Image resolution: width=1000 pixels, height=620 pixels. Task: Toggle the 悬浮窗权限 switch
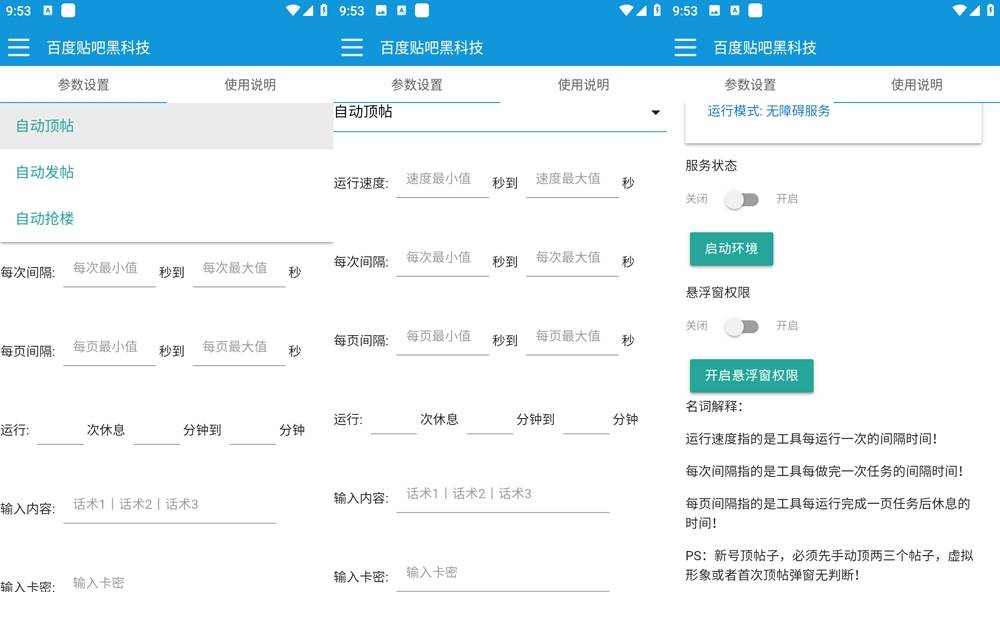pos(742,326)
